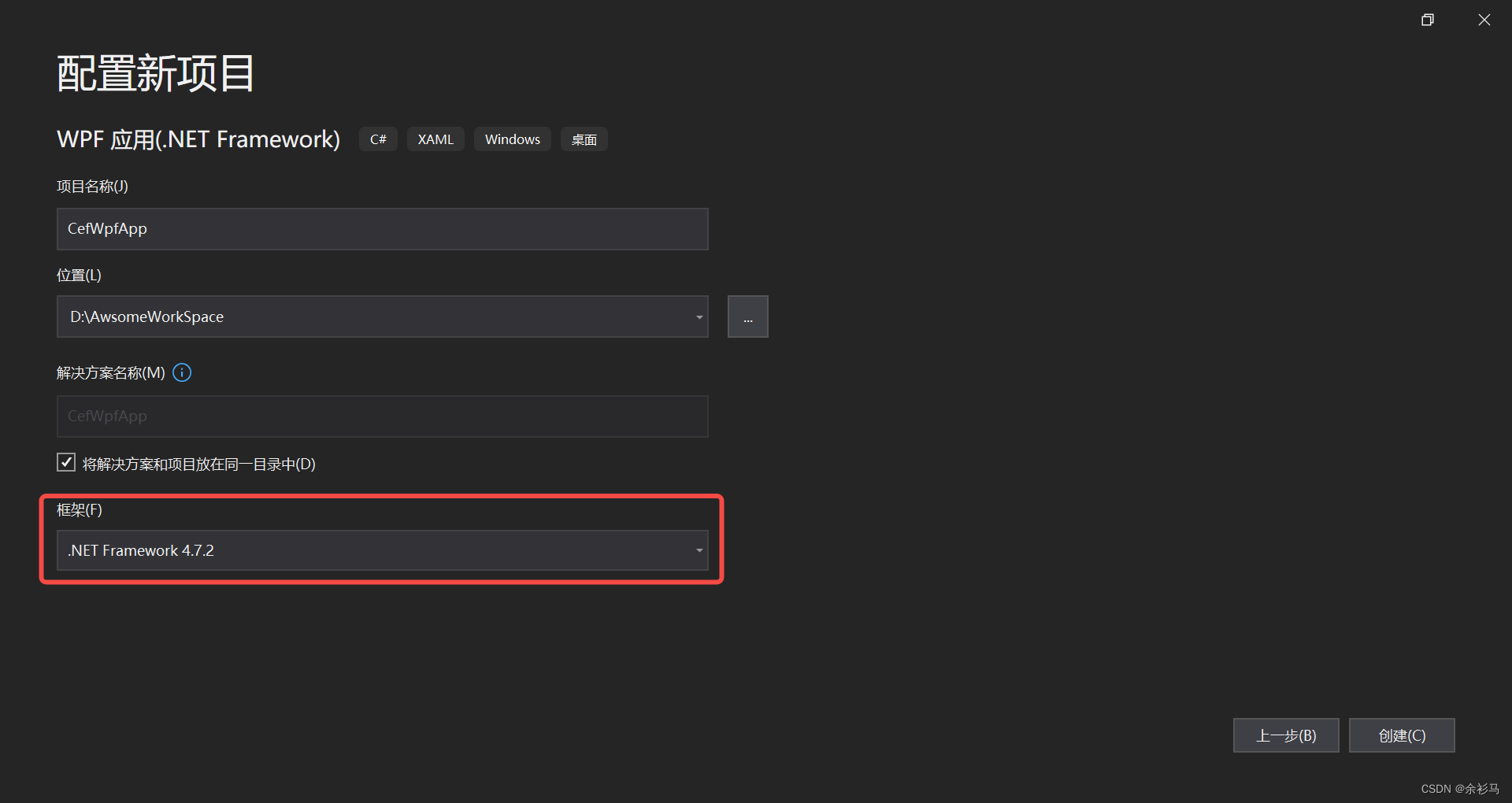This screenshot has width=1512, height=803.
Task: Click the WPF 应用(.NET Framework) heading
Action: tap(198, 139)
